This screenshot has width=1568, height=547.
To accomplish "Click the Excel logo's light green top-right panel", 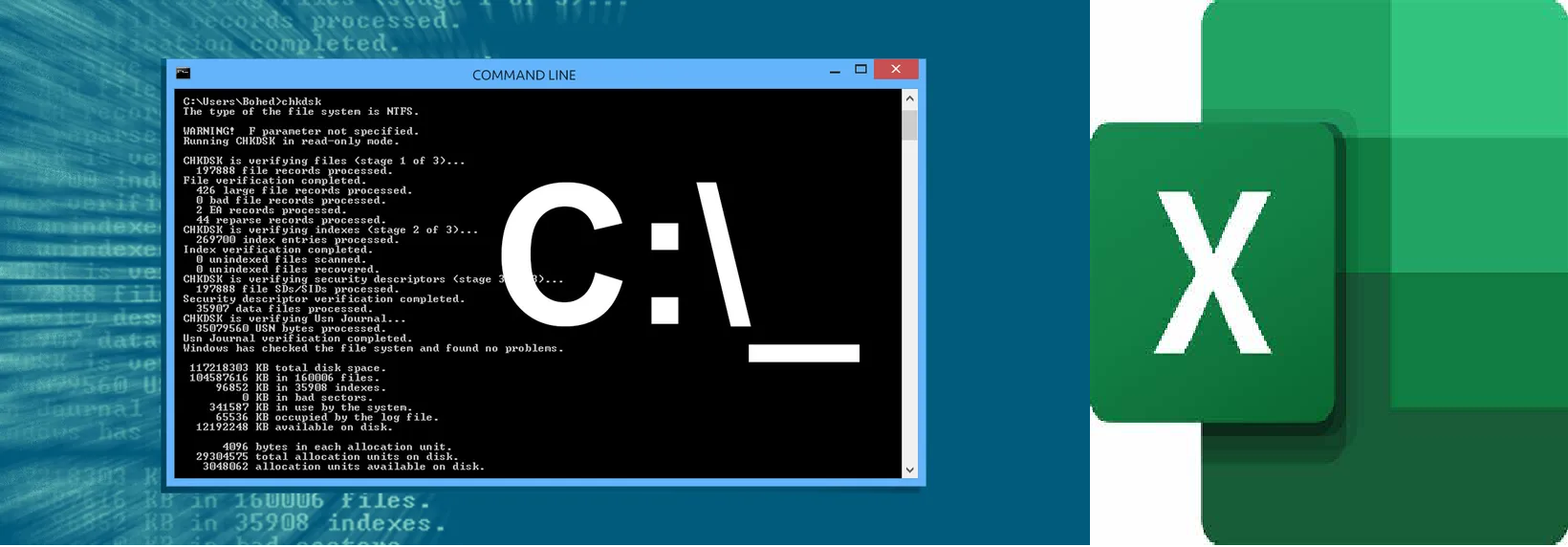I will [1477, 67].
